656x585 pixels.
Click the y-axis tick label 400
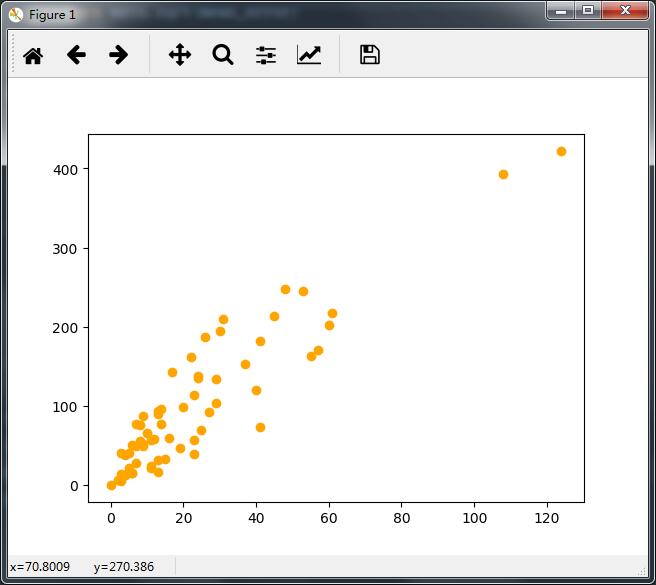click(65, 170)
